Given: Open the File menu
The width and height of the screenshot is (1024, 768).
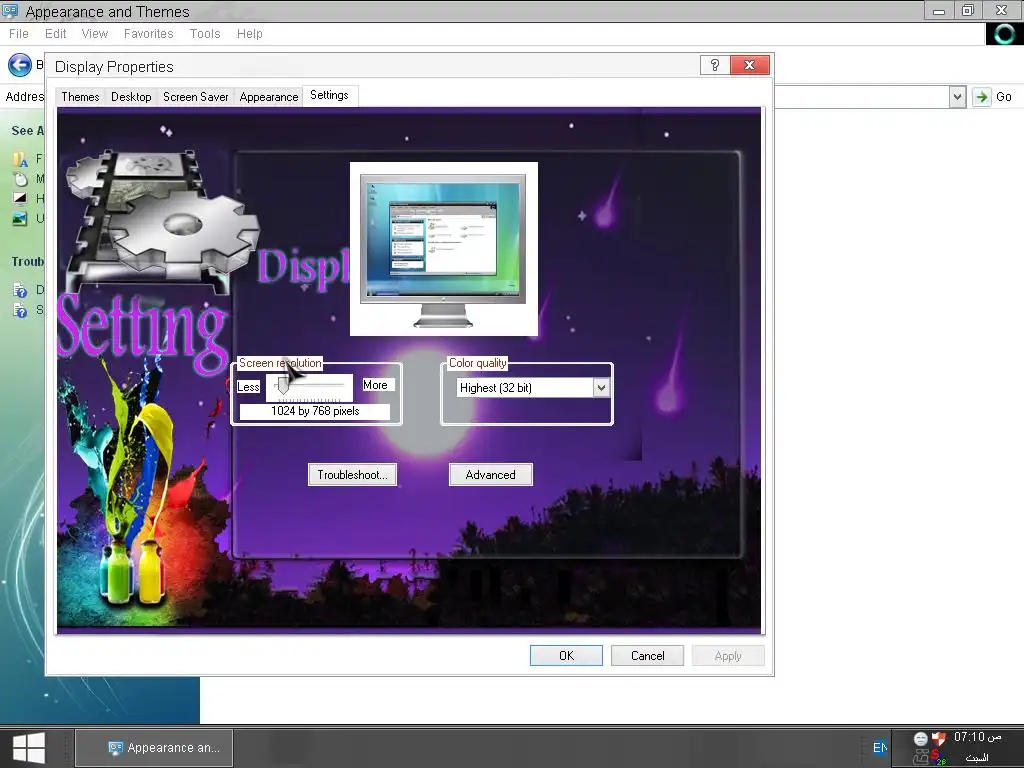Looking at the screenshot, I should pos(18,34).
